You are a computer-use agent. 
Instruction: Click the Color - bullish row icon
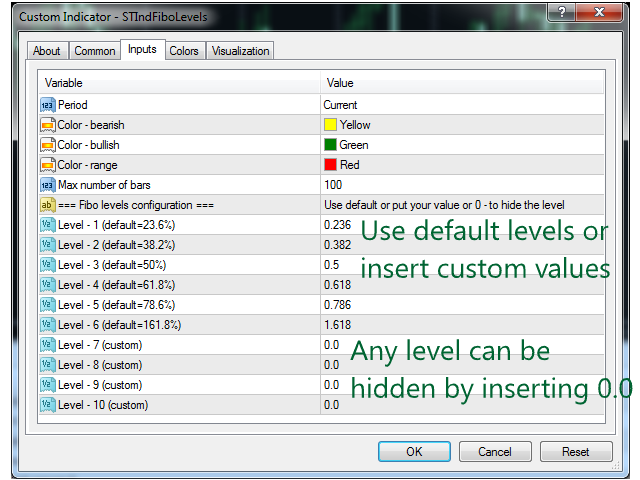[x=48, y=145]
